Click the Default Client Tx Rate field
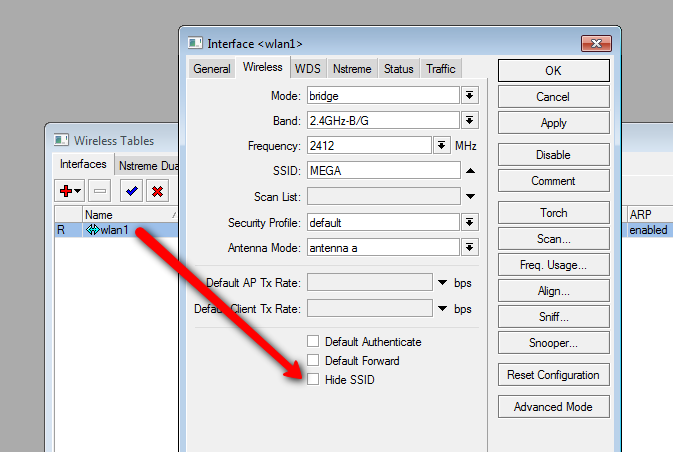The height and width of the screenshot is (452, 673). [370, 308]
